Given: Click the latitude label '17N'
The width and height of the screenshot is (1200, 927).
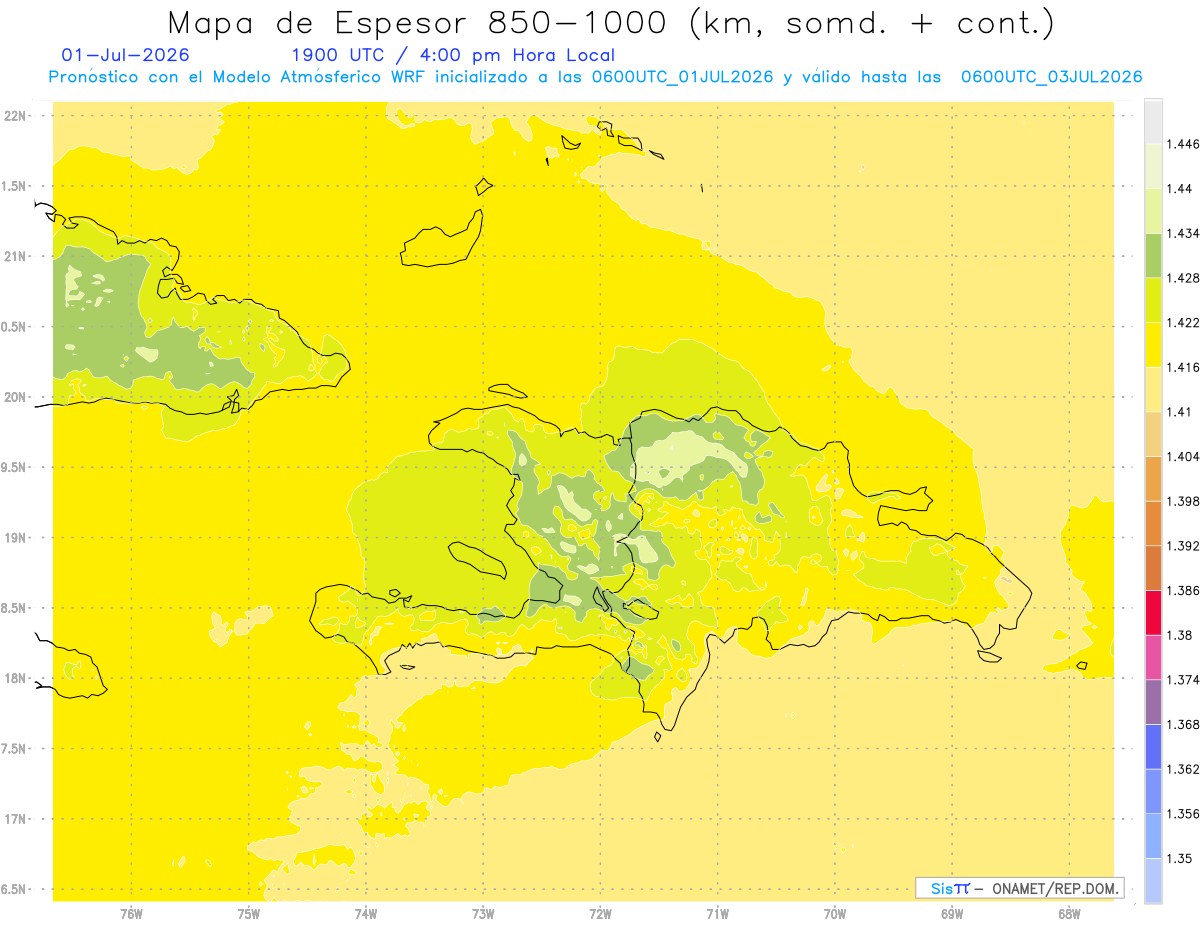Looking at the screenshot, I should coord(15,819).
